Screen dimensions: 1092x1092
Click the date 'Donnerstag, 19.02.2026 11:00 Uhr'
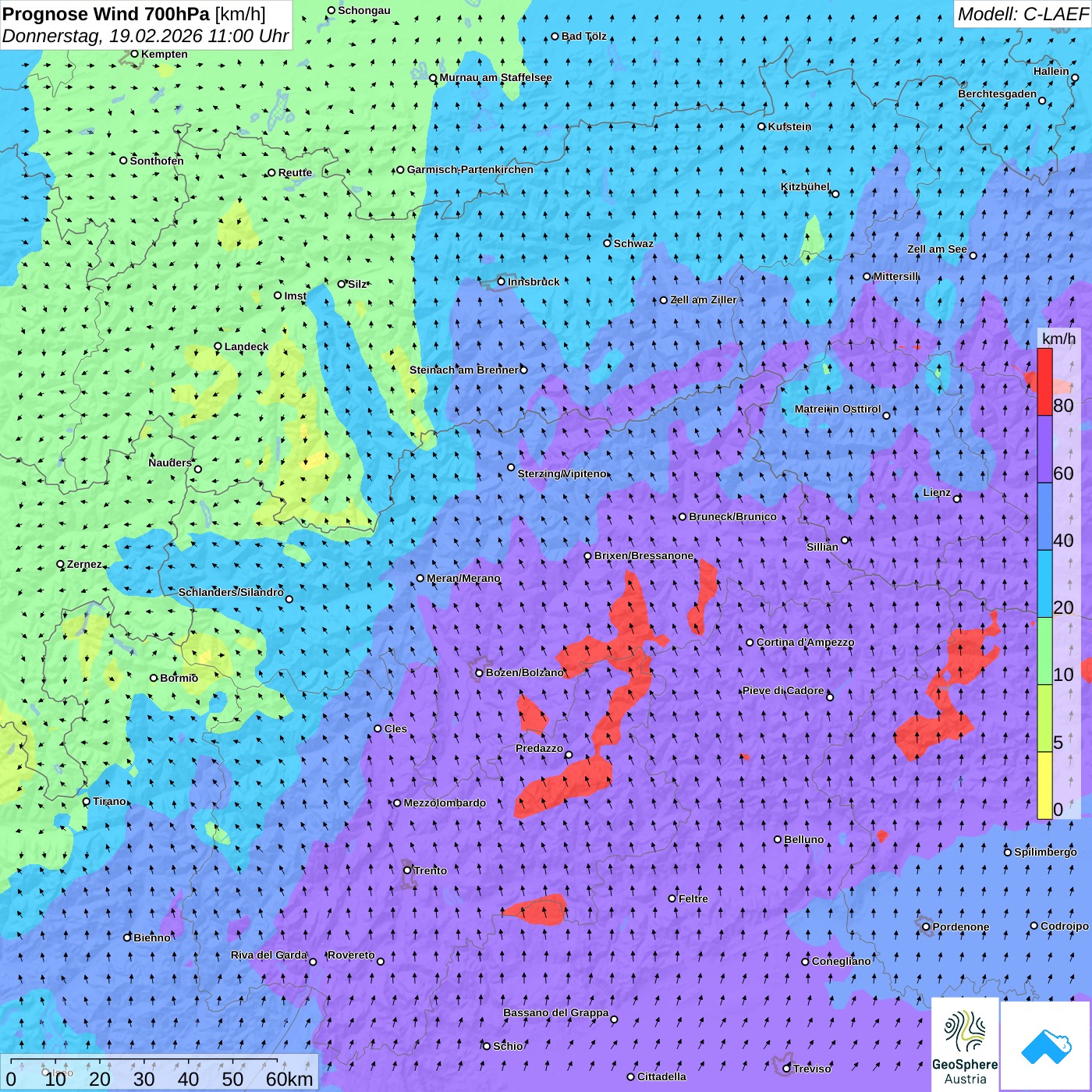tap(146, 36)
